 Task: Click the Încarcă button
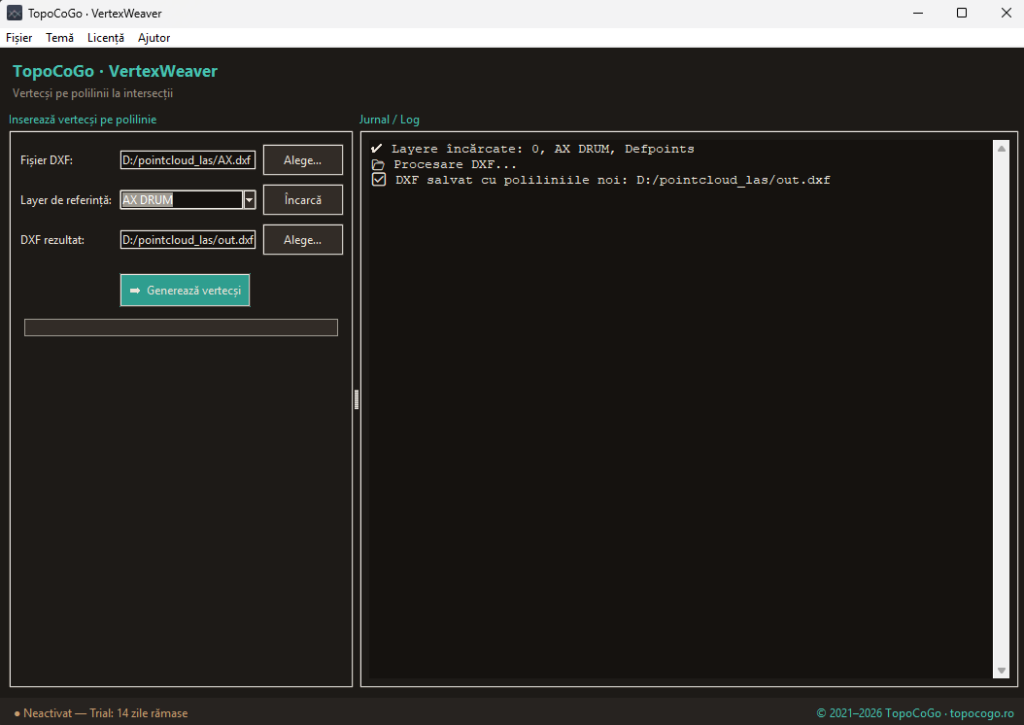303,200
